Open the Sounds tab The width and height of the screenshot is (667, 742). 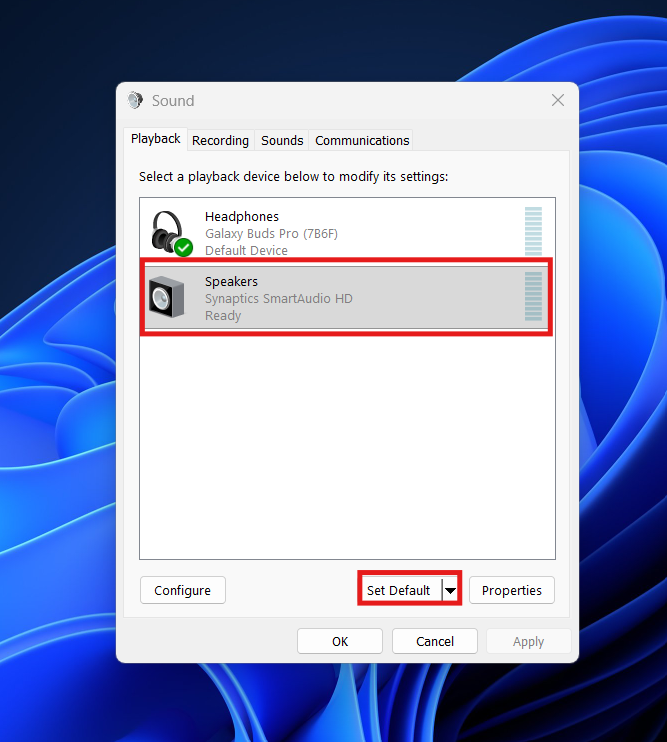(x=282, y=141)
